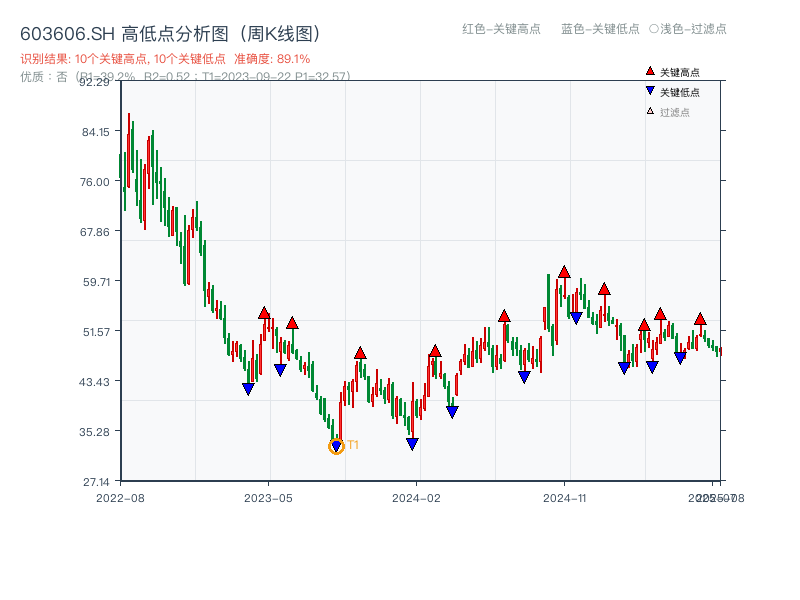Viewport: 800px width, 600px height.
Task: Click the orange T1 label text
Action: [x=353, y=445]
